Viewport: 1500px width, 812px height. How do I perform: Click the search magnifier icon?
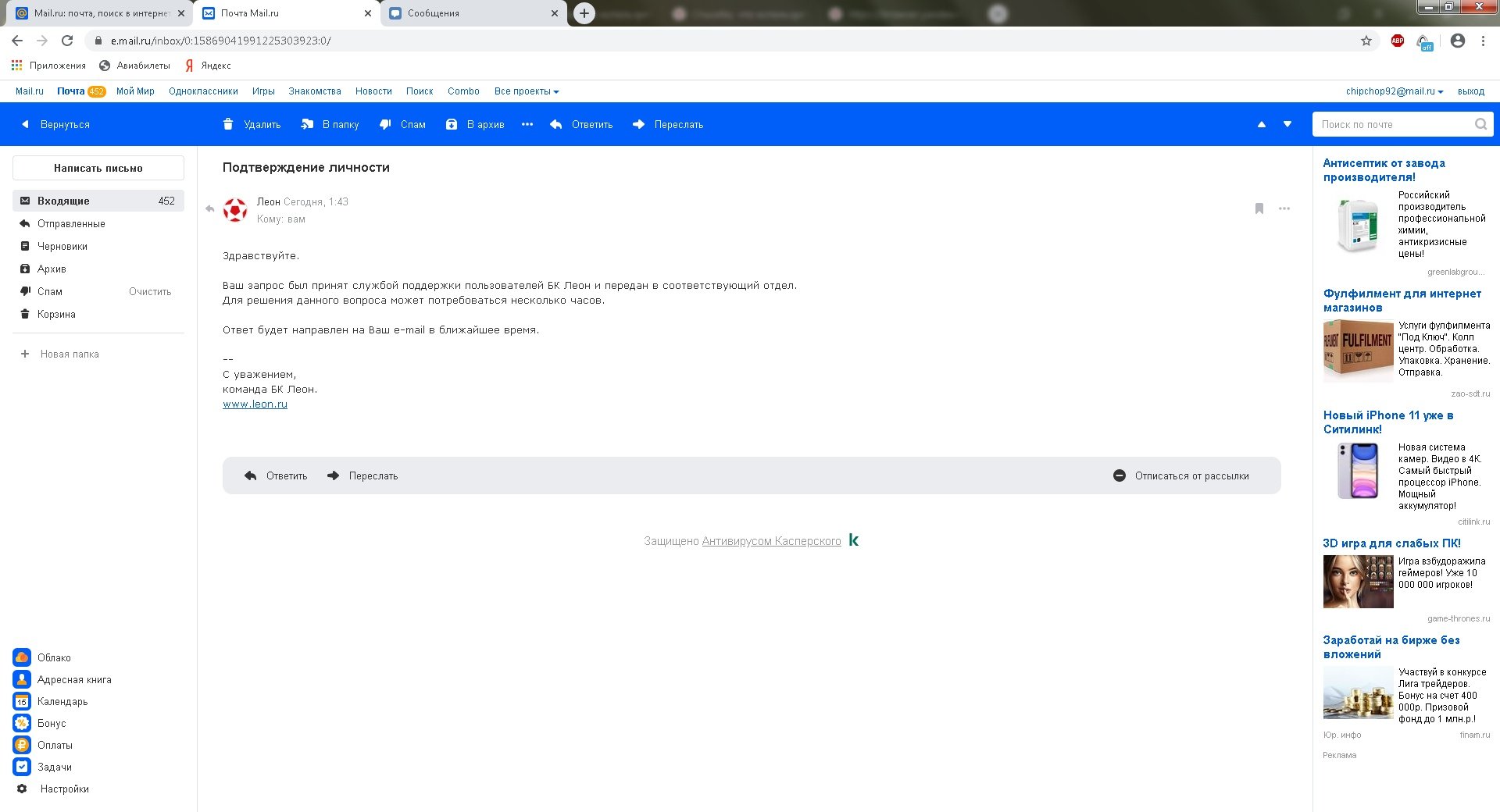pos(1480,124)
